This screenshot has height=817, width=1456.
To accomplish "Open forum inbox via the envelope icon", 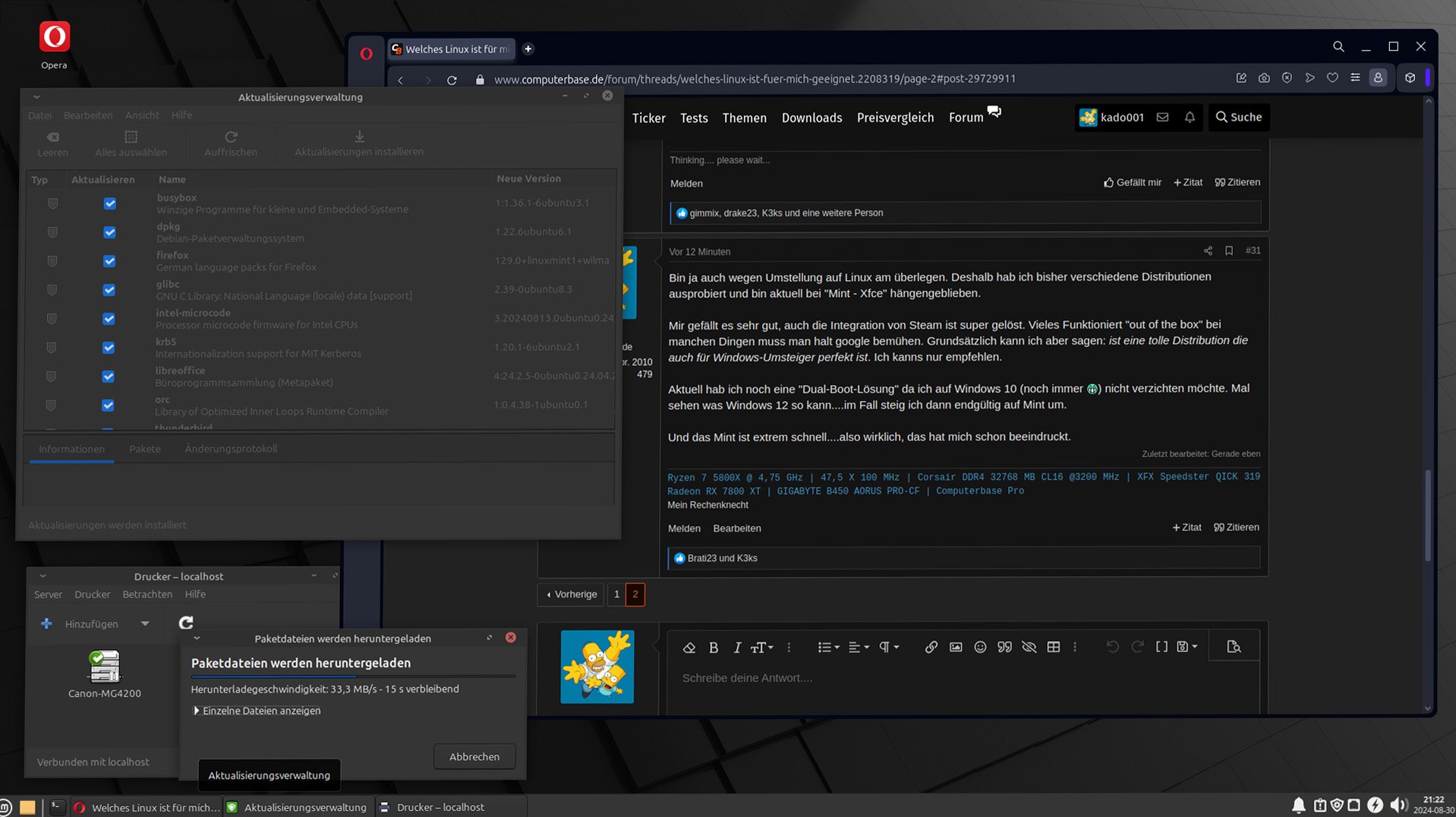I will pos(1162,117).
